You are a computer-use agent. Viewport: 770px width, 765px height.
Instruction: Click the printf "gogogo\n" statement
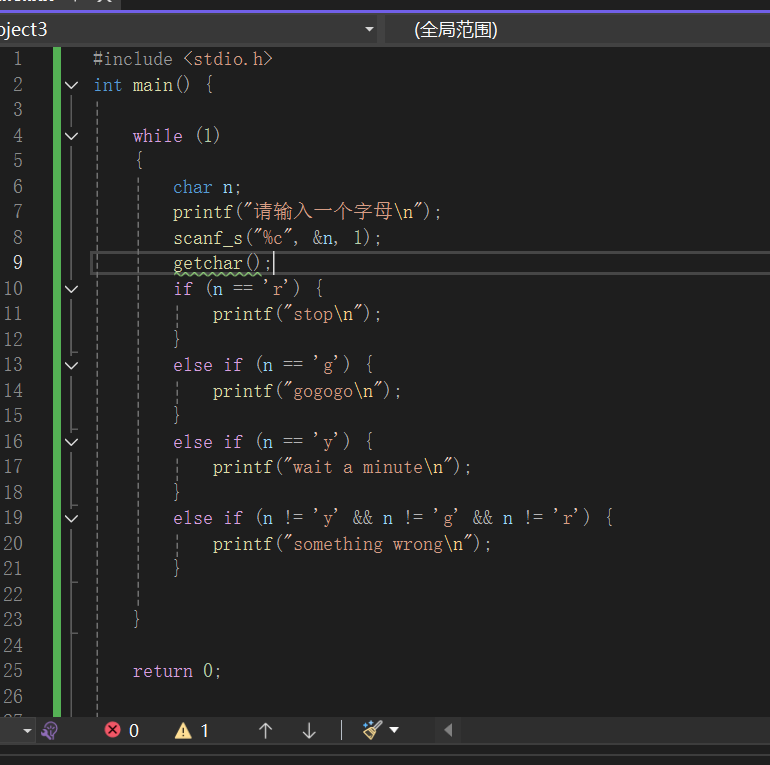pos(307,391)
